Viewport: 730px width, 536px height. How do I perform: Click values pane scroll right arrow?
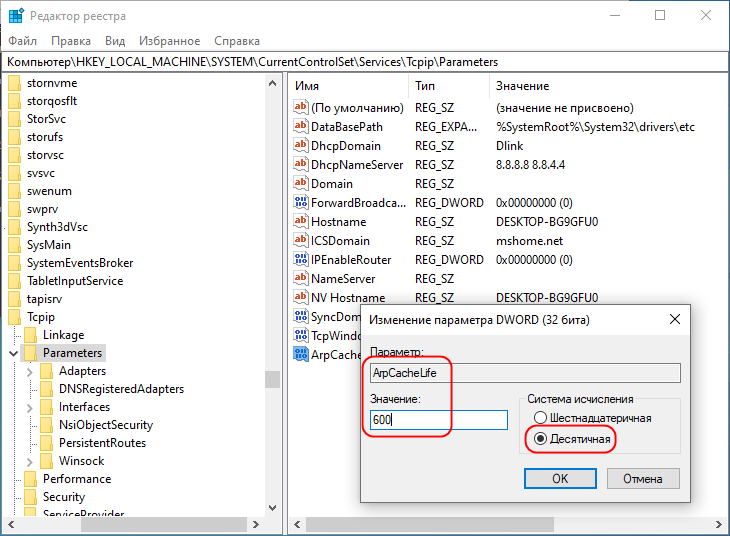pyautogui.click(x=718, y=524)
